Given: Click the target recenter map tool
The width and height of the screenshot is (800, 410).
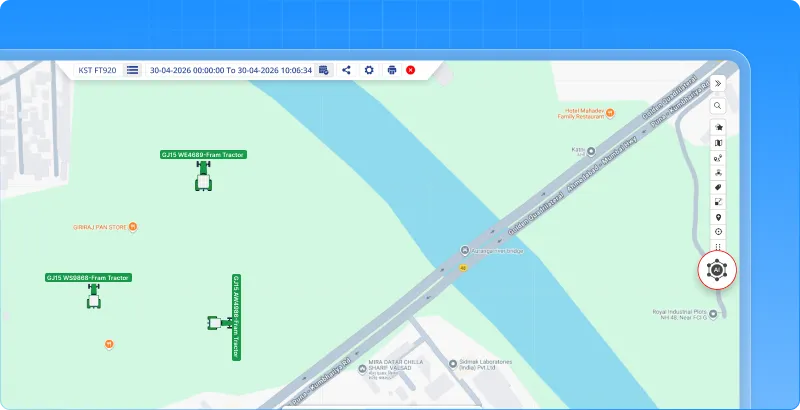Looking at the screenshot, I should (718, 232).
